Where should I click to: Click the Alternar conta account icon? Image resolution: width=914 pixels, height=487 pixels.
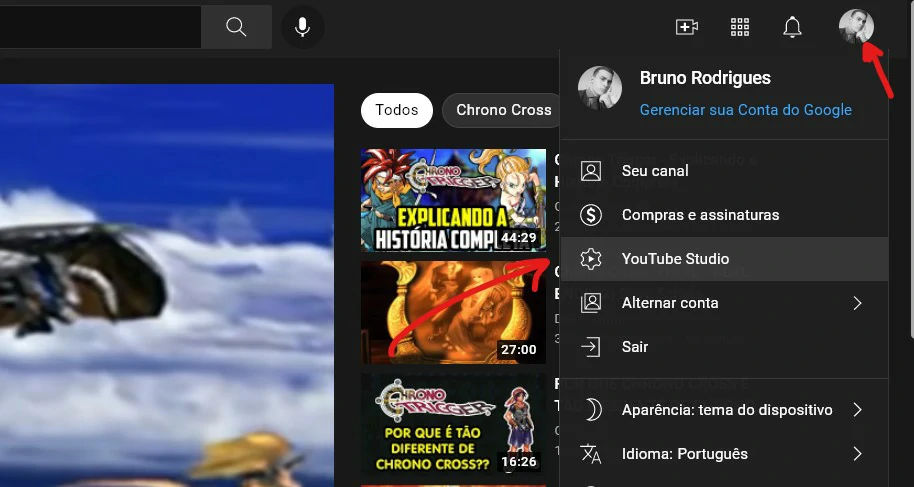(590, 303)
